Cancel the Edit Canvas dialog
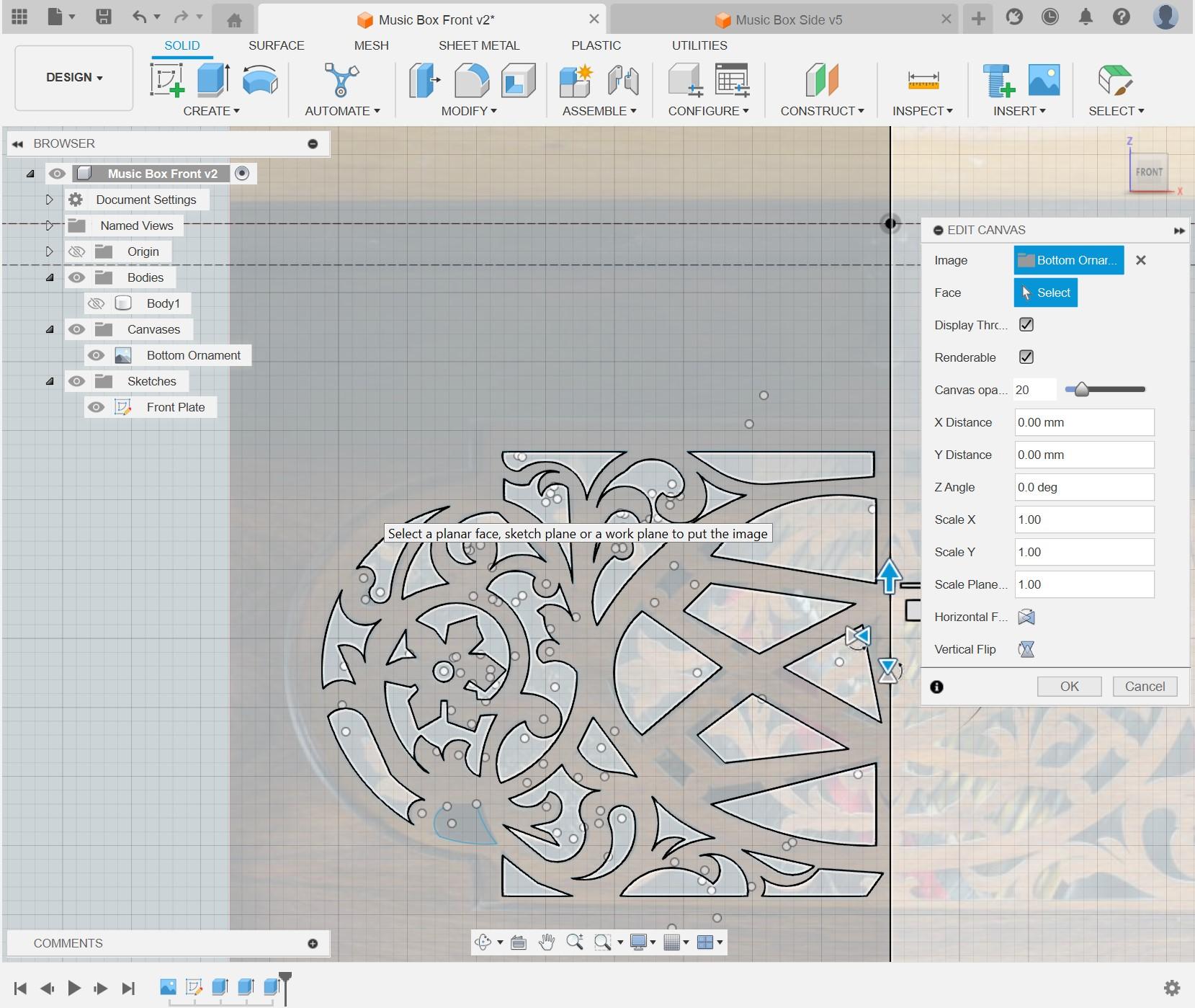Viewport: 1195px width, 1008px height. point(1144,686)
